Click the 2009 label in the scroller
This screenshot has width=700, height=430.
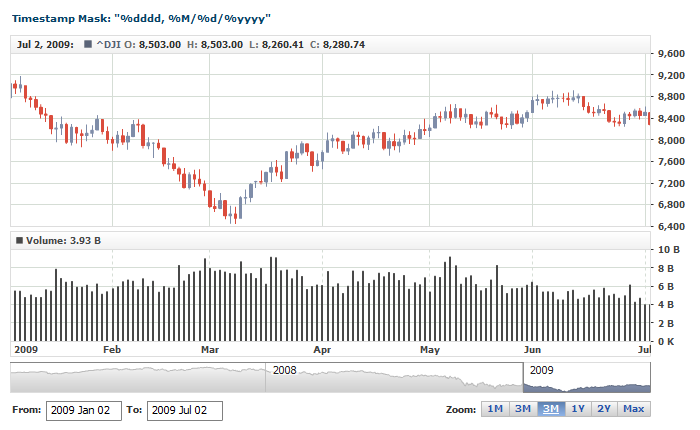(541, 370)
